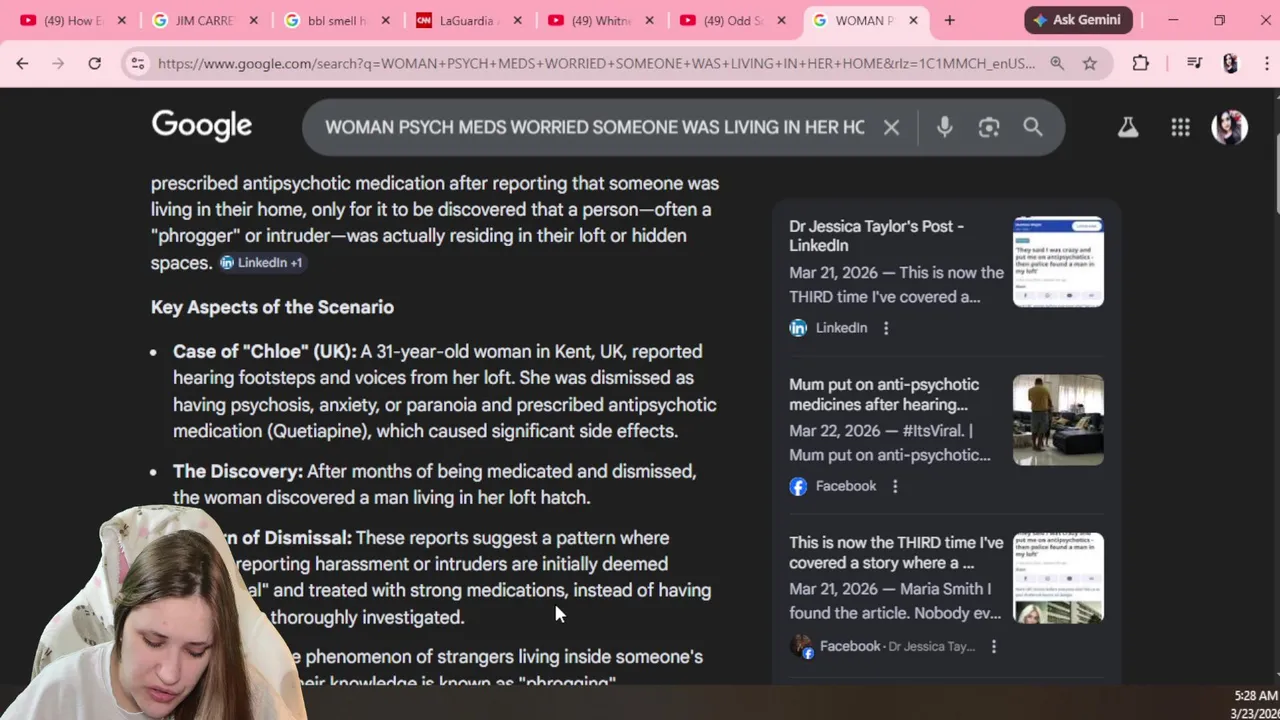Screen dimensions: 1280x720
Task: Click the LinkedIn source icon under first result
Action: click(798, 328)
